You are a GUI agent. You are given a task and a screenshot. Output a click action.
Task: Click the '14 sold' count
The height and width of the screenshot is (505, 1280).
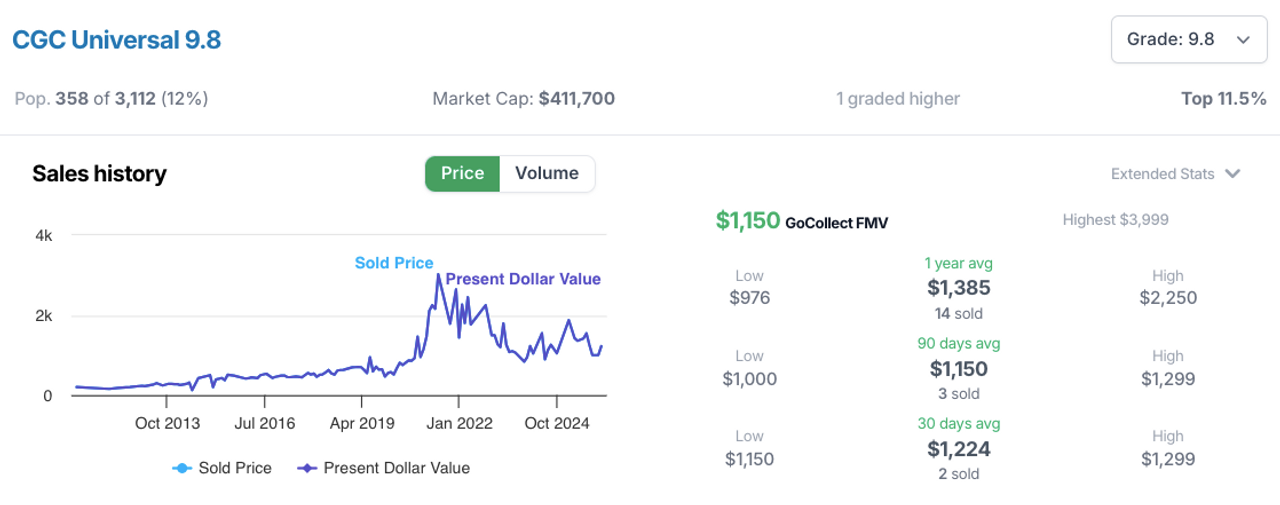click(x=959, y=314)
